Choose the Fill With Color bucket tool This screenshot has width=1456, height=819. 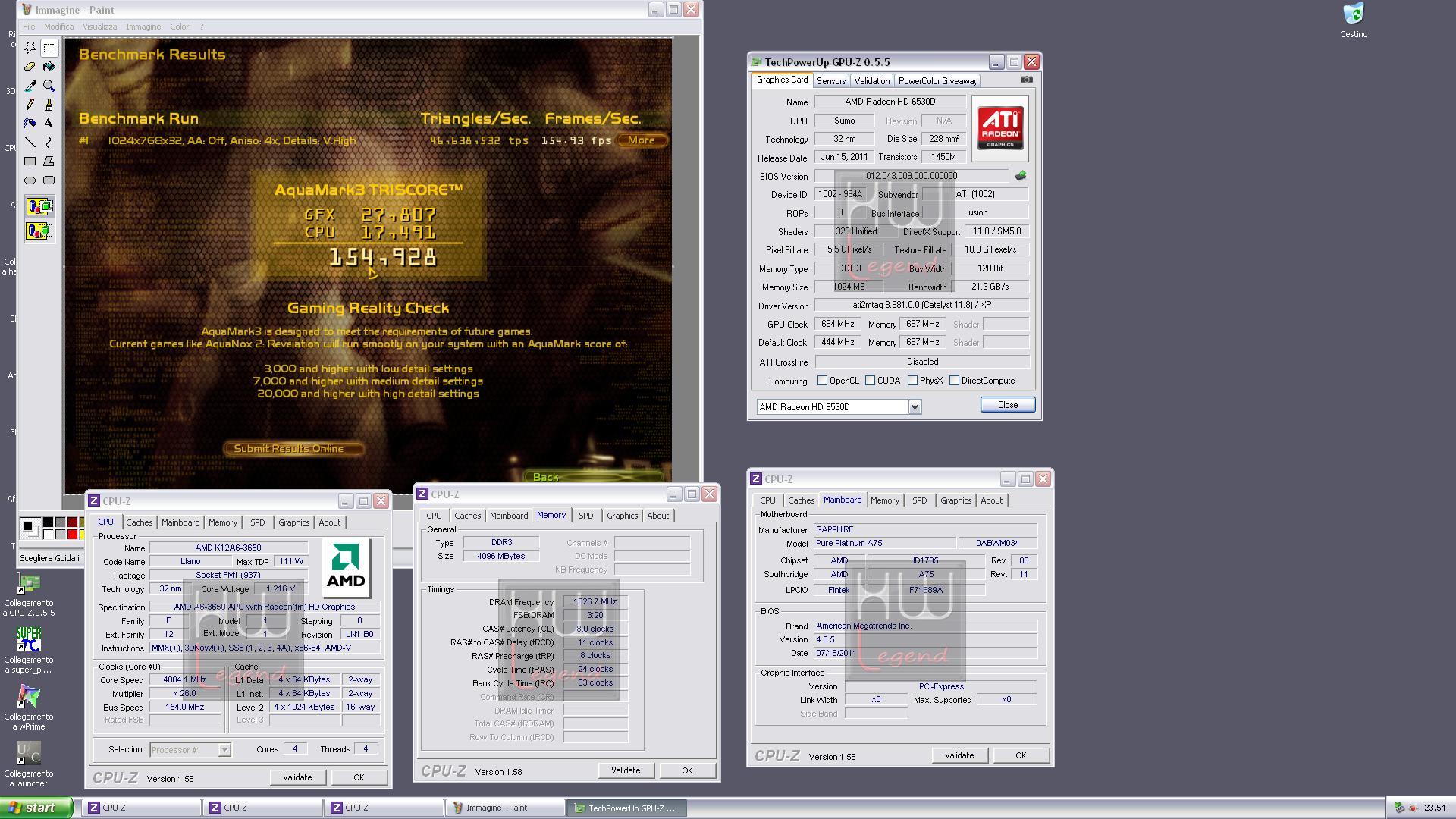tap(49, 67)
